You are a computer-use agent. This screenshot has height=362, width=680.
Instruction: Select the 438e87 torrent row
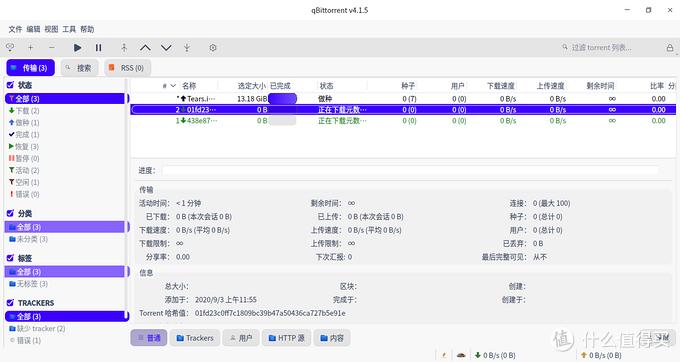point(403,121)
